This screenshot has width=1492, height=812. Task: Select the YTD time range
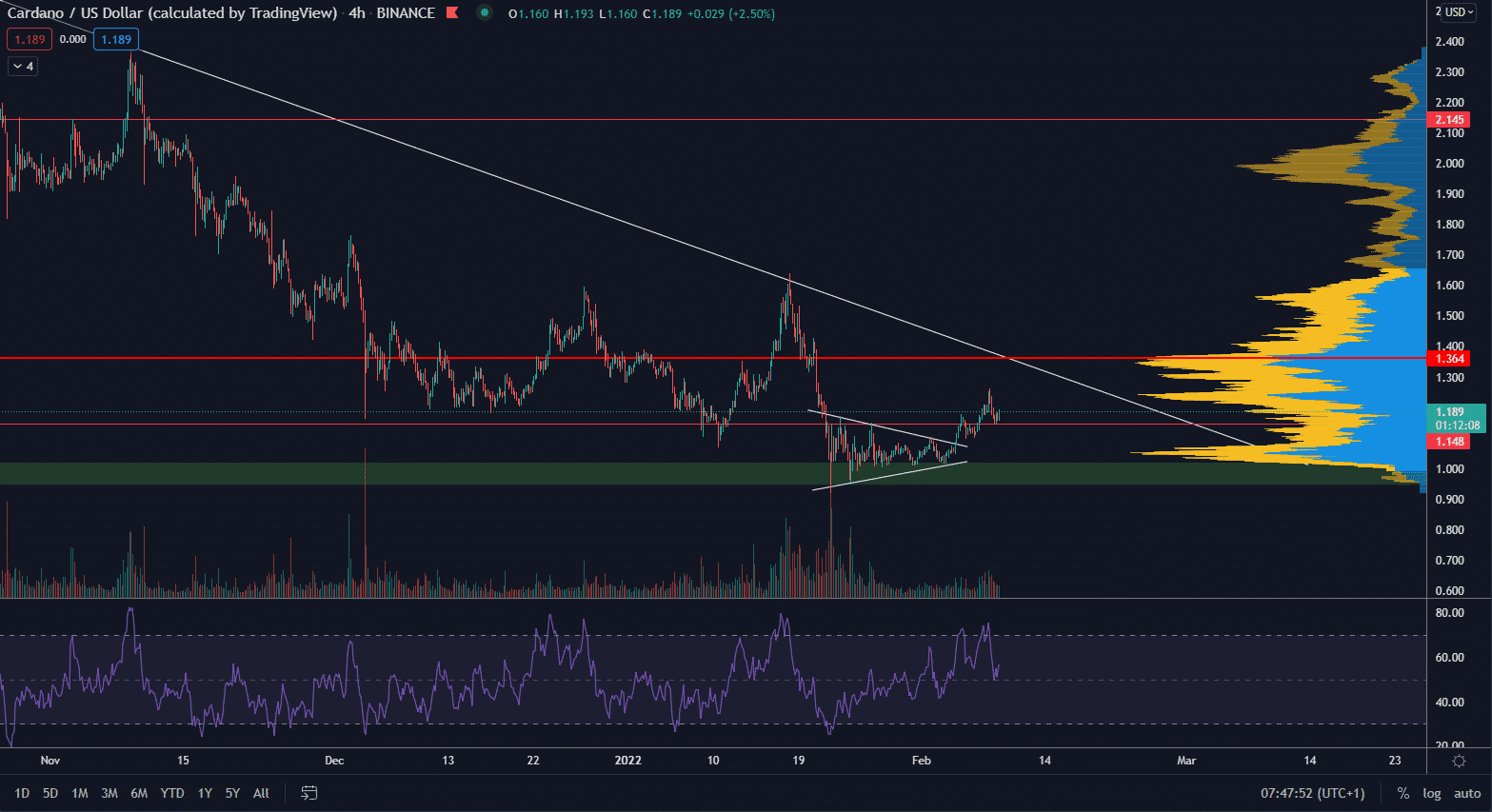[172, 793]
